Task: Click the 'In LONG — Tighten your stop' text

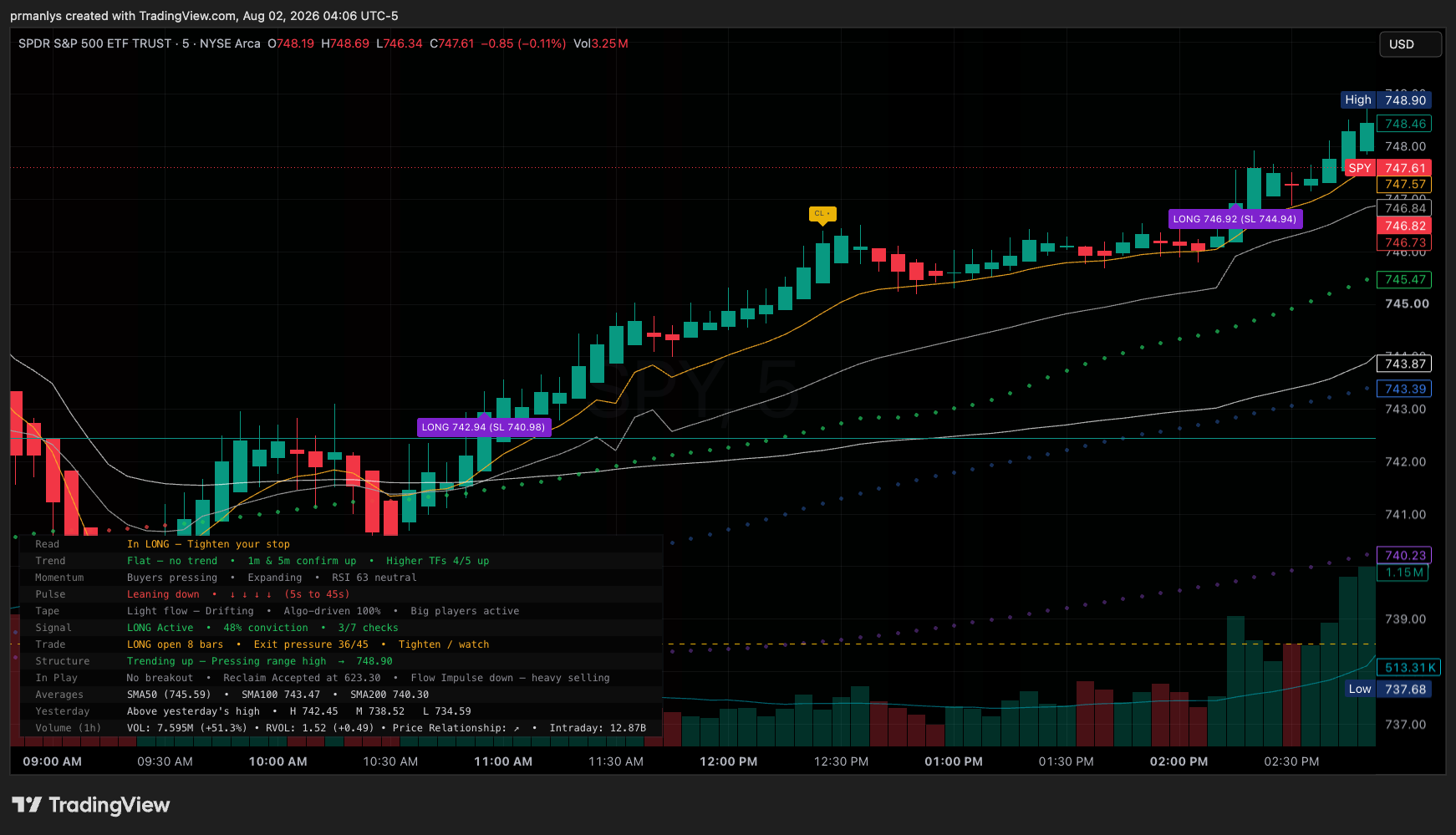Action: pyautogui.click(x=208, y=544)
